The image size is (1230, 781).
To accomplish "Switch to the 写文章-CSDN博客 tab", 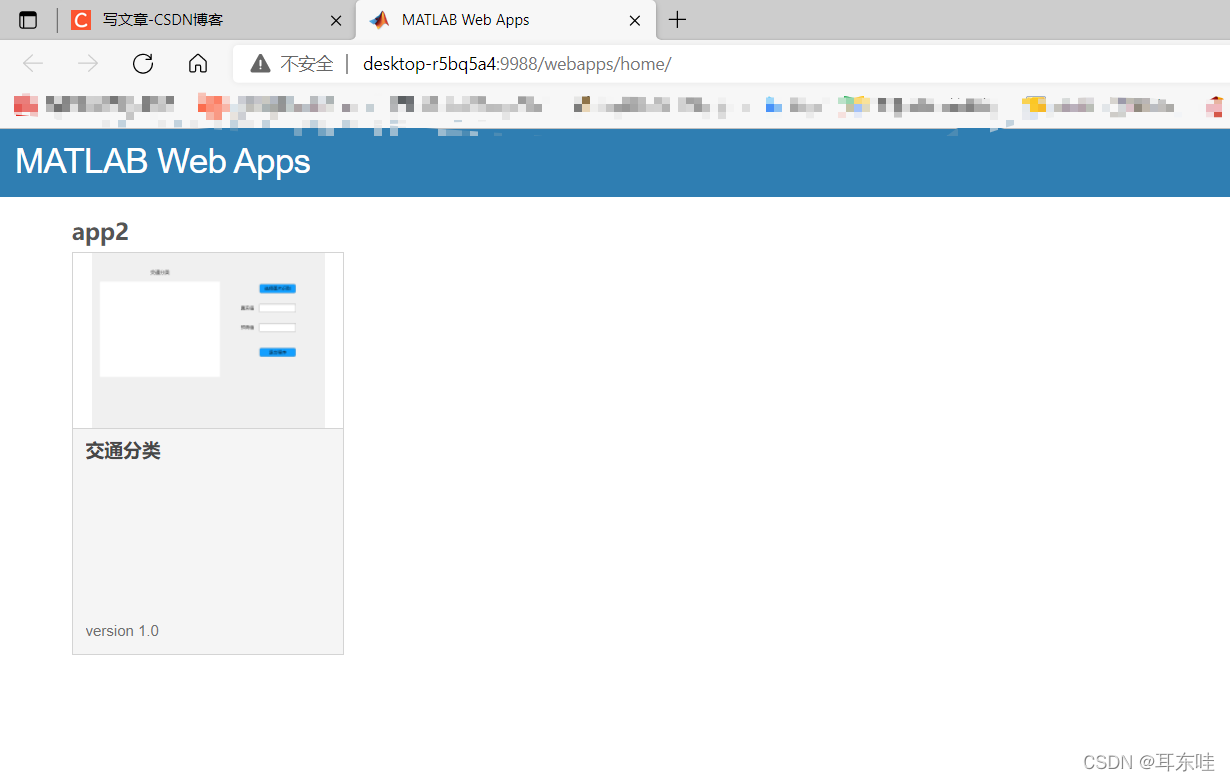I will coord(207,20).
